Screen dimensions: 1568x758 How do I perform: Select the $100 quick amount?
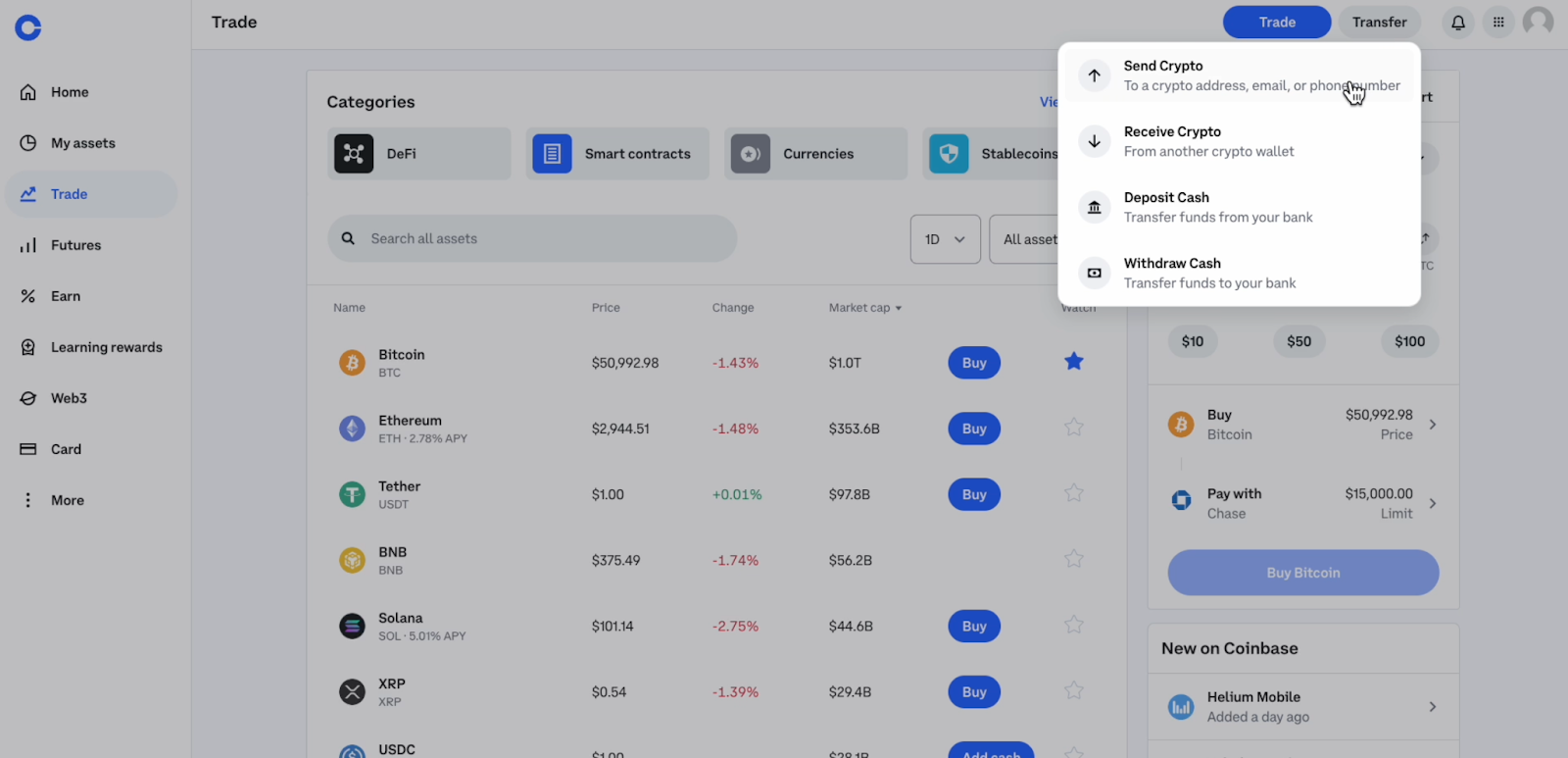tap(1410, 341)
